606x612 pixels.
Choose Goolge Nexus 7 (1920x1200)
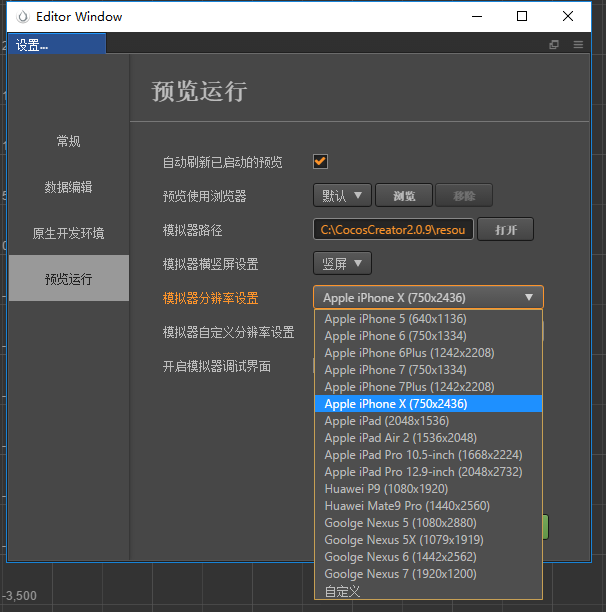coord(428,574)
